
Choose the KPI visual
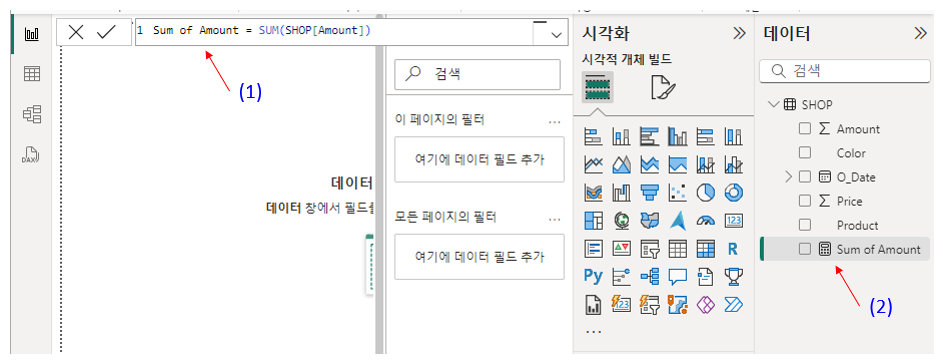621,248
